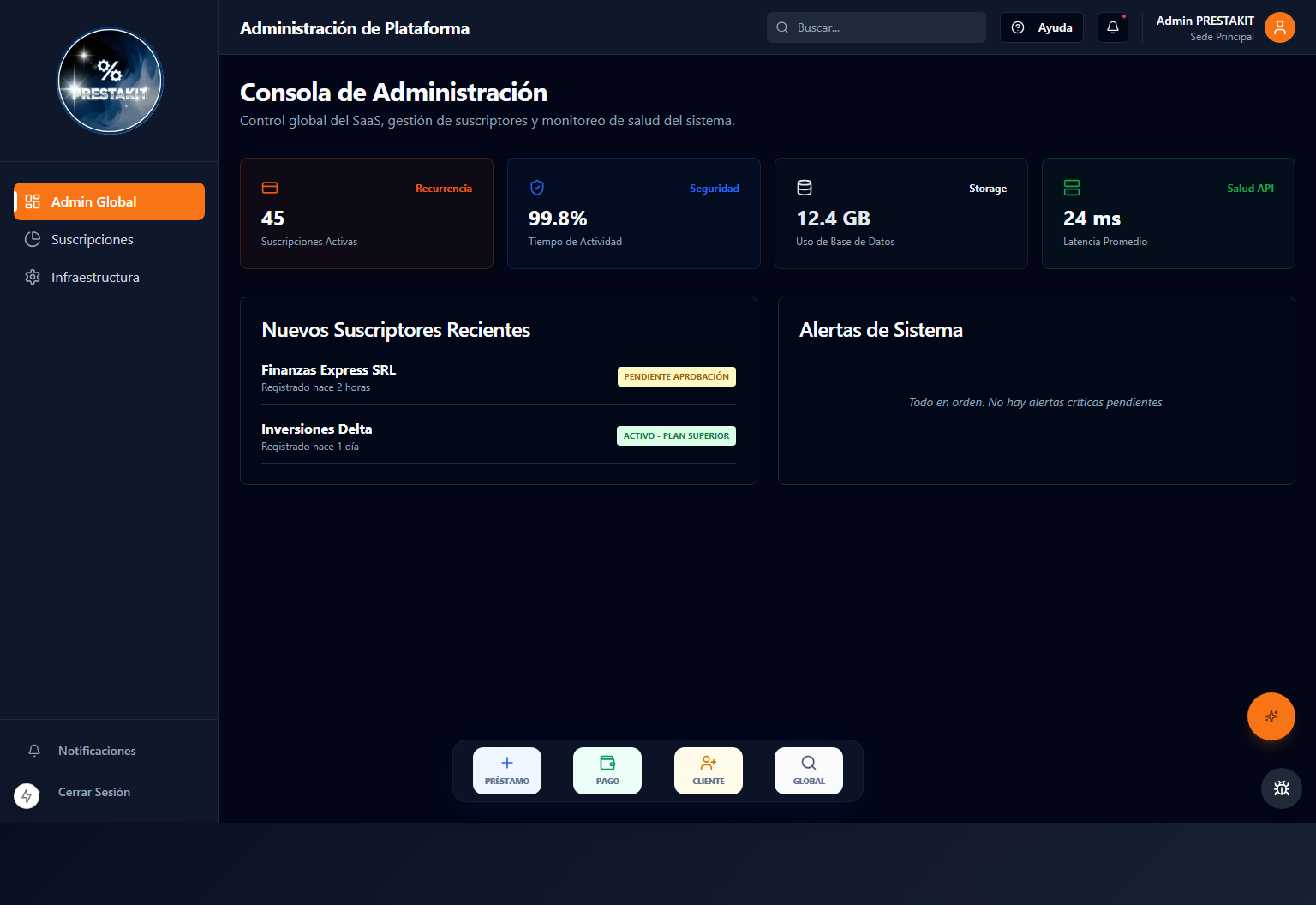The width and height of the screenshot is (1316, 905).
Task: Open Finanzas Express SRL subscriber
Action: coord(329,370)
